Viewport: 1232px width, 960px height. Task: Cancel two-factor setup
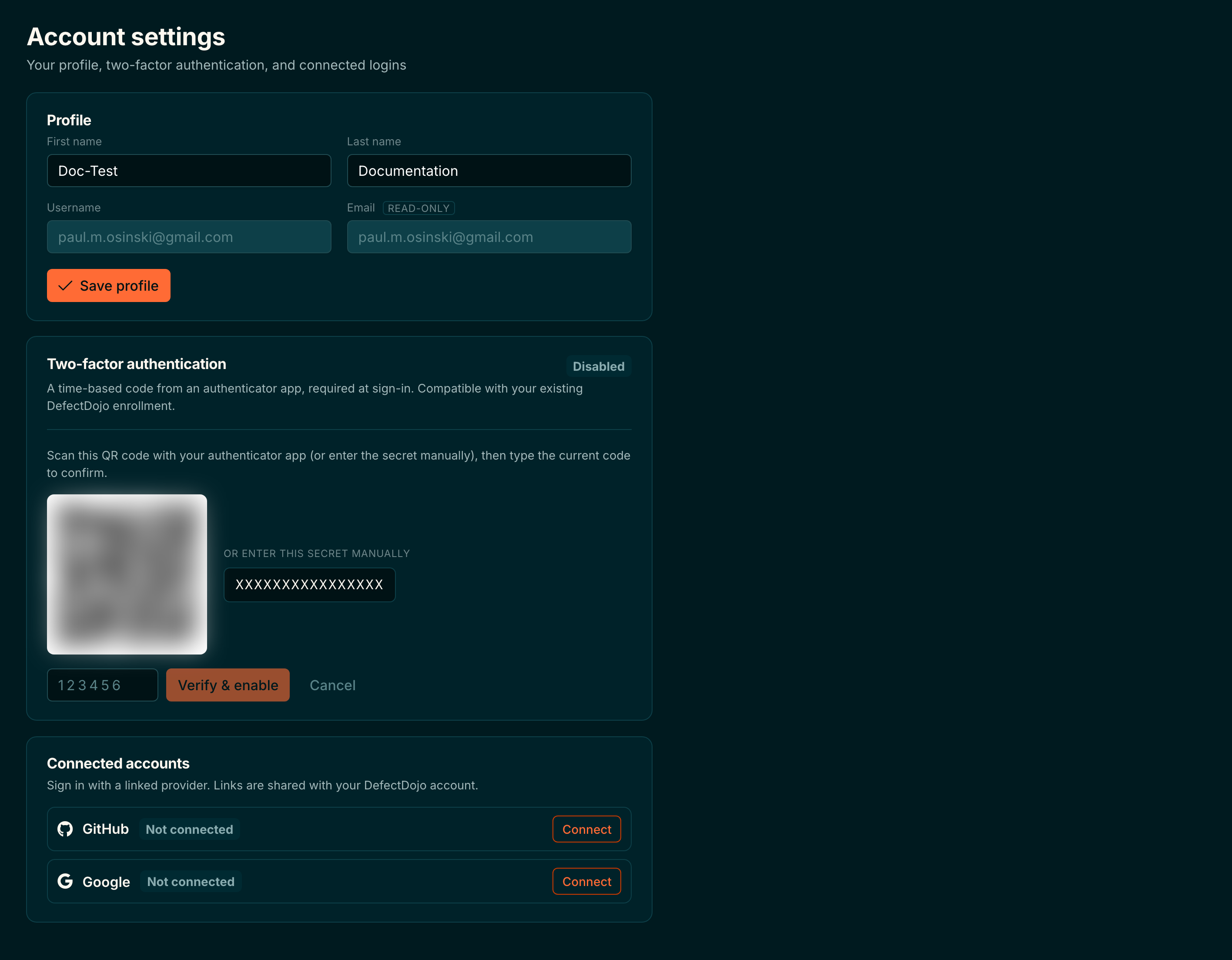pyautogui.click(x=333, y=685)
